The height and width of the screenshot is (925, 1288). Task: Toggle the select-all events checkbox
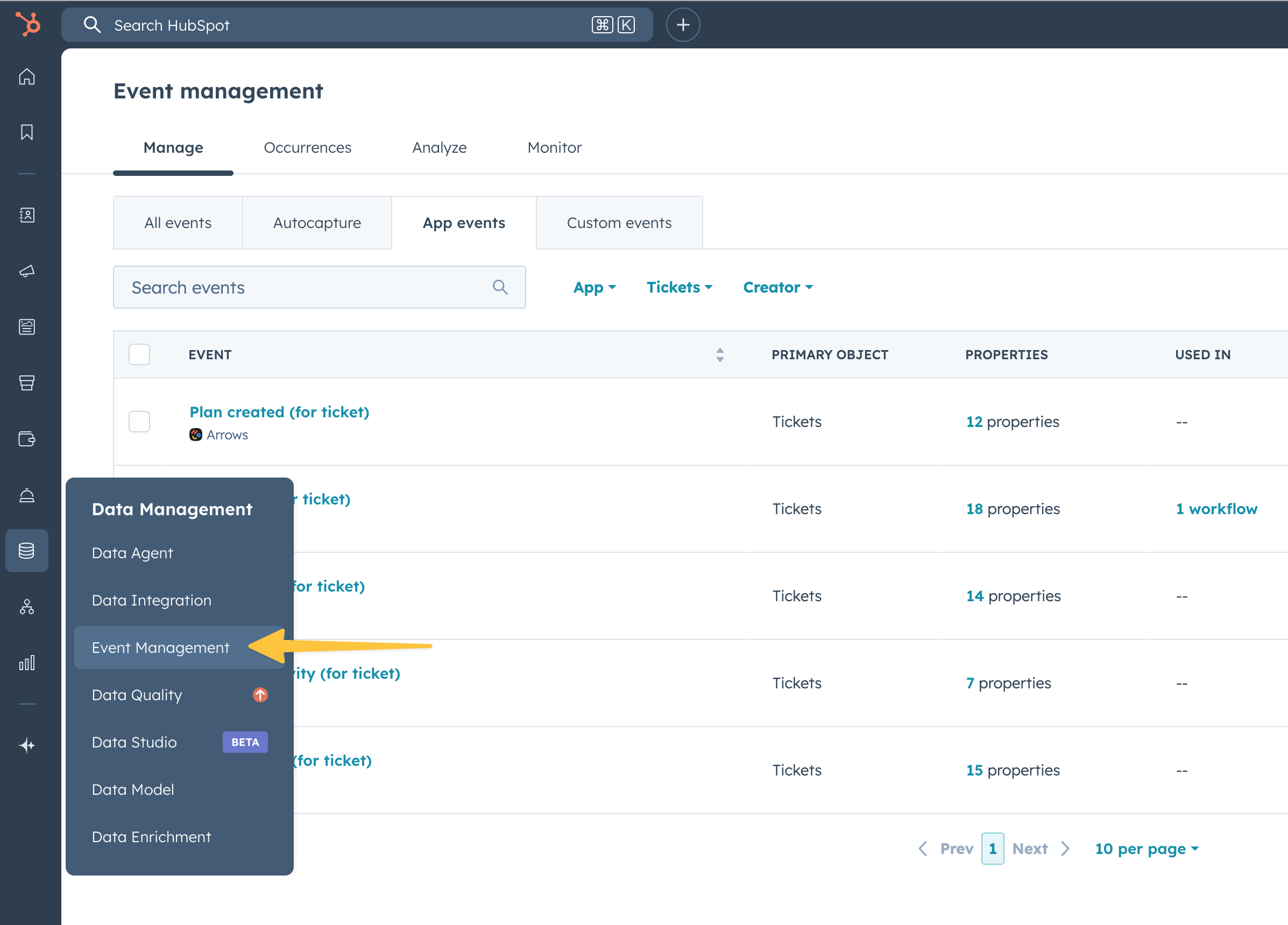point(139,354)
